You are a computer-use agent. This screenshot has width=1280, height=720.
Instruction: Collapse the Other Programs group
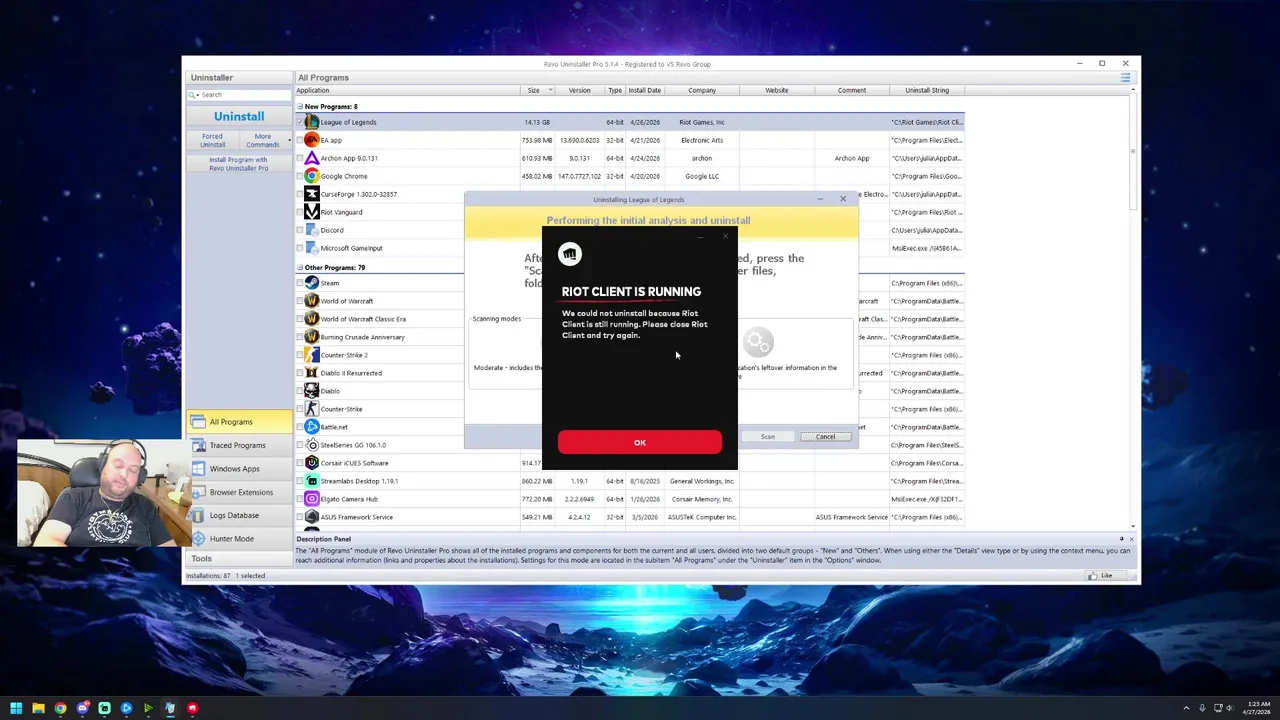pyautogui.click(x=299, y=267)
